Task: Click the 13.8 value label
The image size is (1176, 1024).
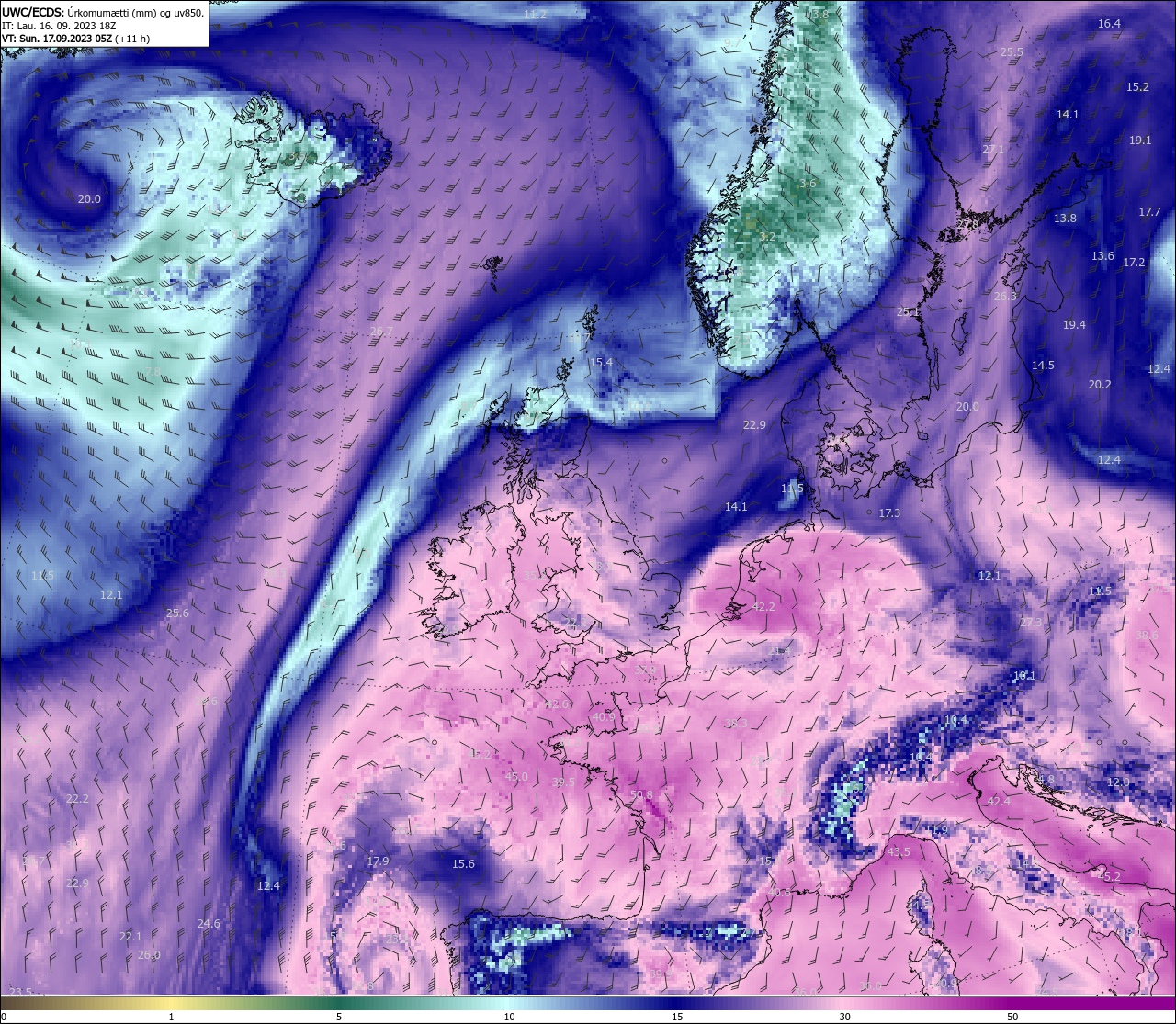Action: [x=1065, y=219]
